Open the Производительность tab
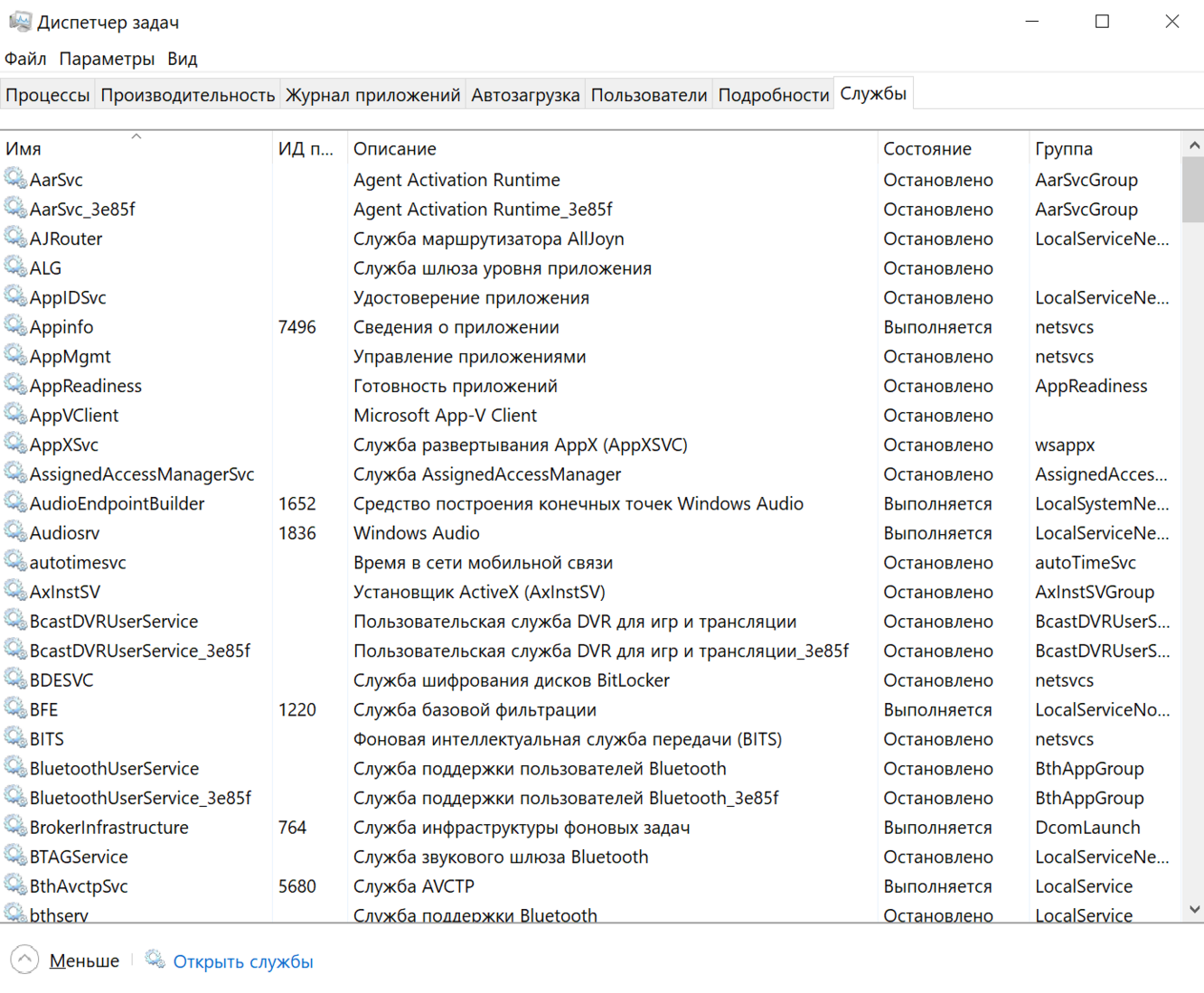This screenshot has height=993, width=1204. click(x=187, y=95)
